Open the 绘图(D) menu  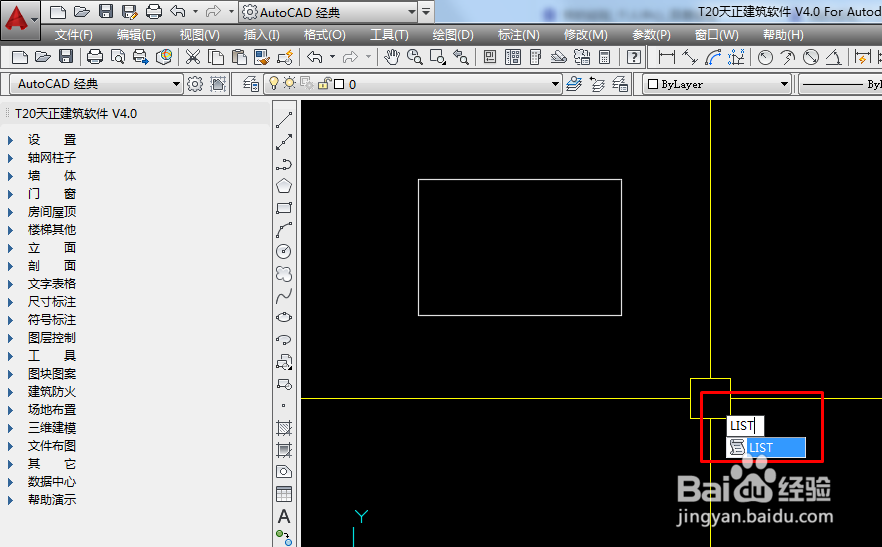[453, 35]
